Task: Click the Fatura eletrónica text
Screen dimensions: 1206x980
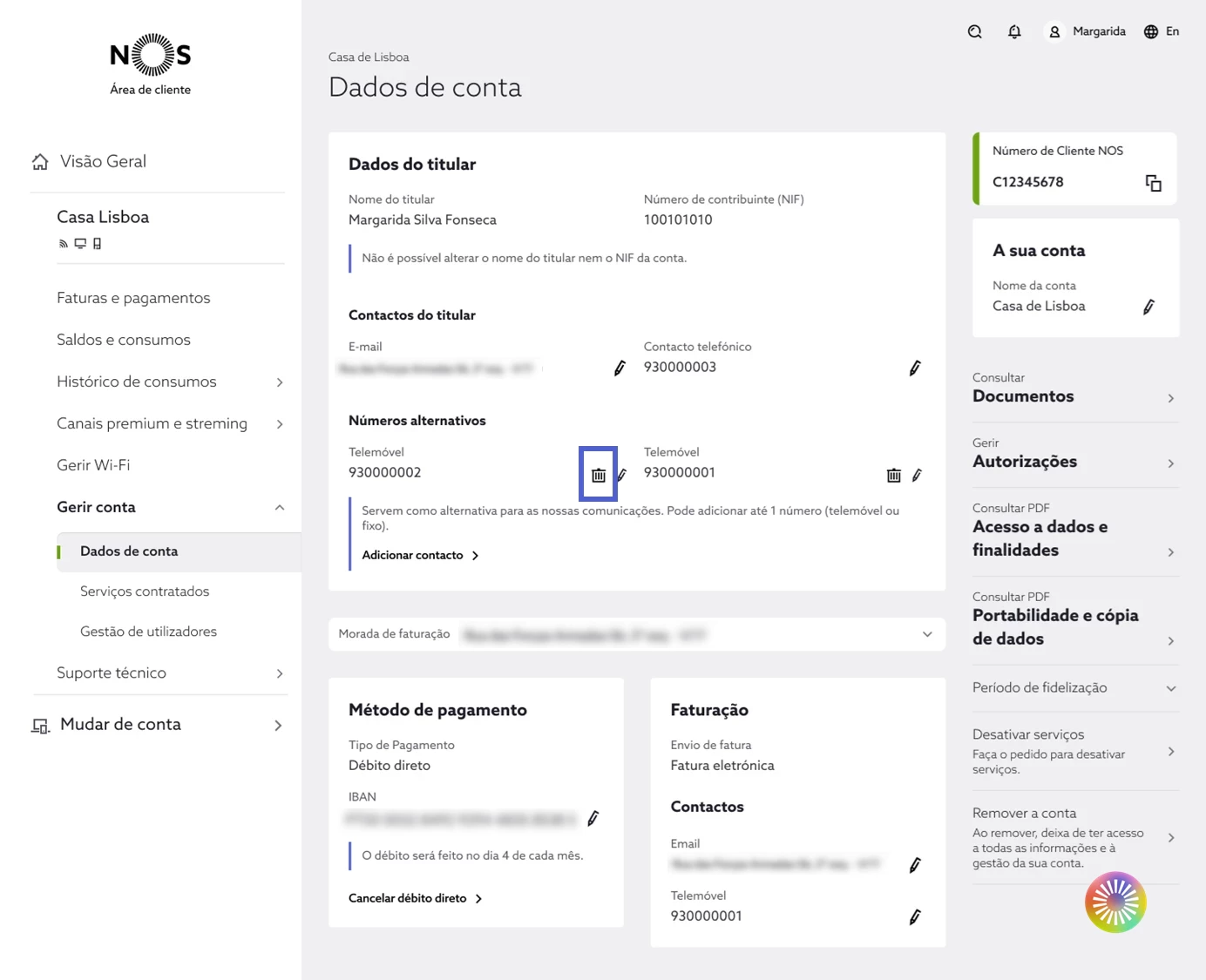Action: 722,766
